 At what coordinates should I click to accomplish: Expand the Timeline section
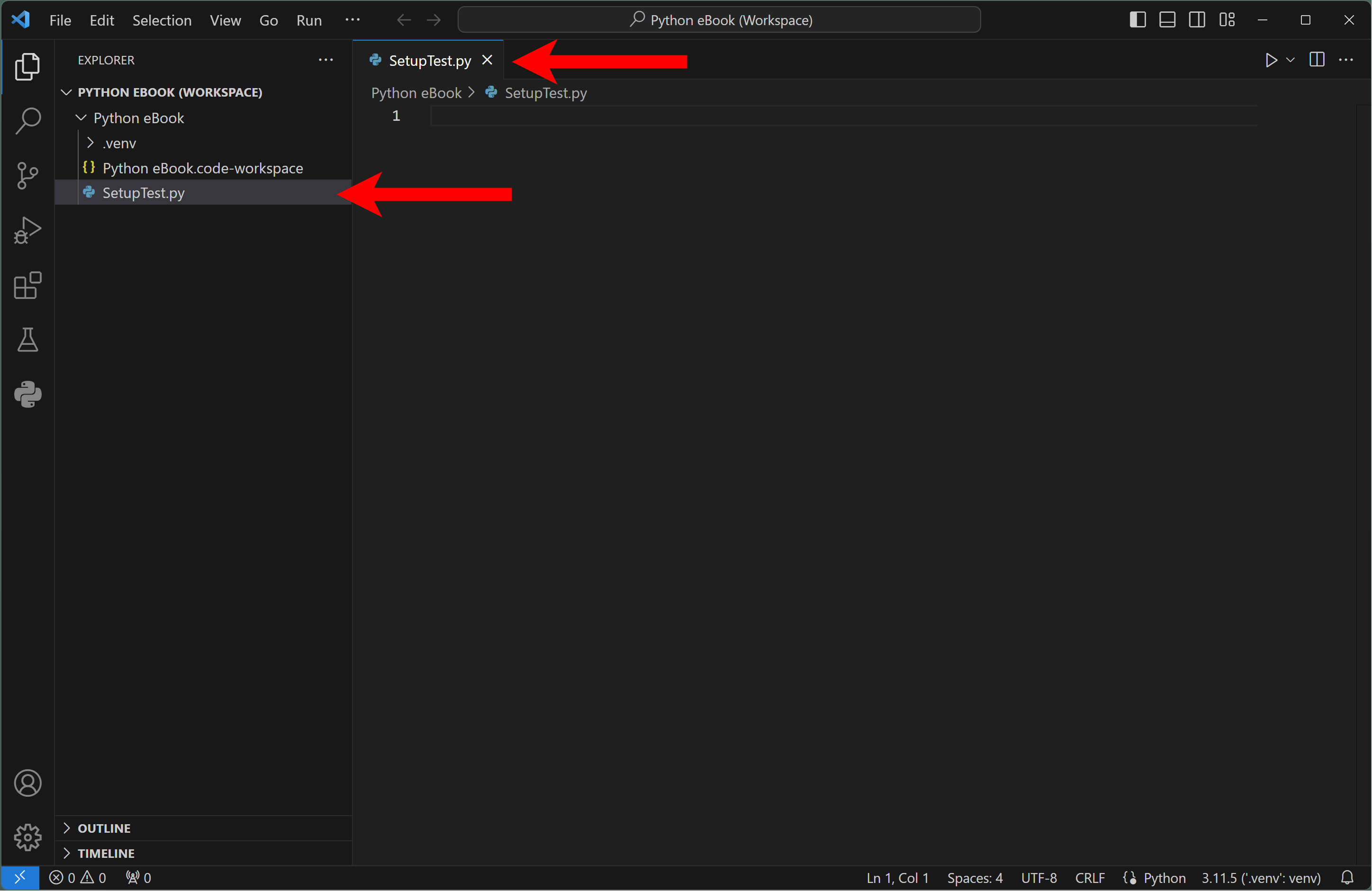coord(204,854)
